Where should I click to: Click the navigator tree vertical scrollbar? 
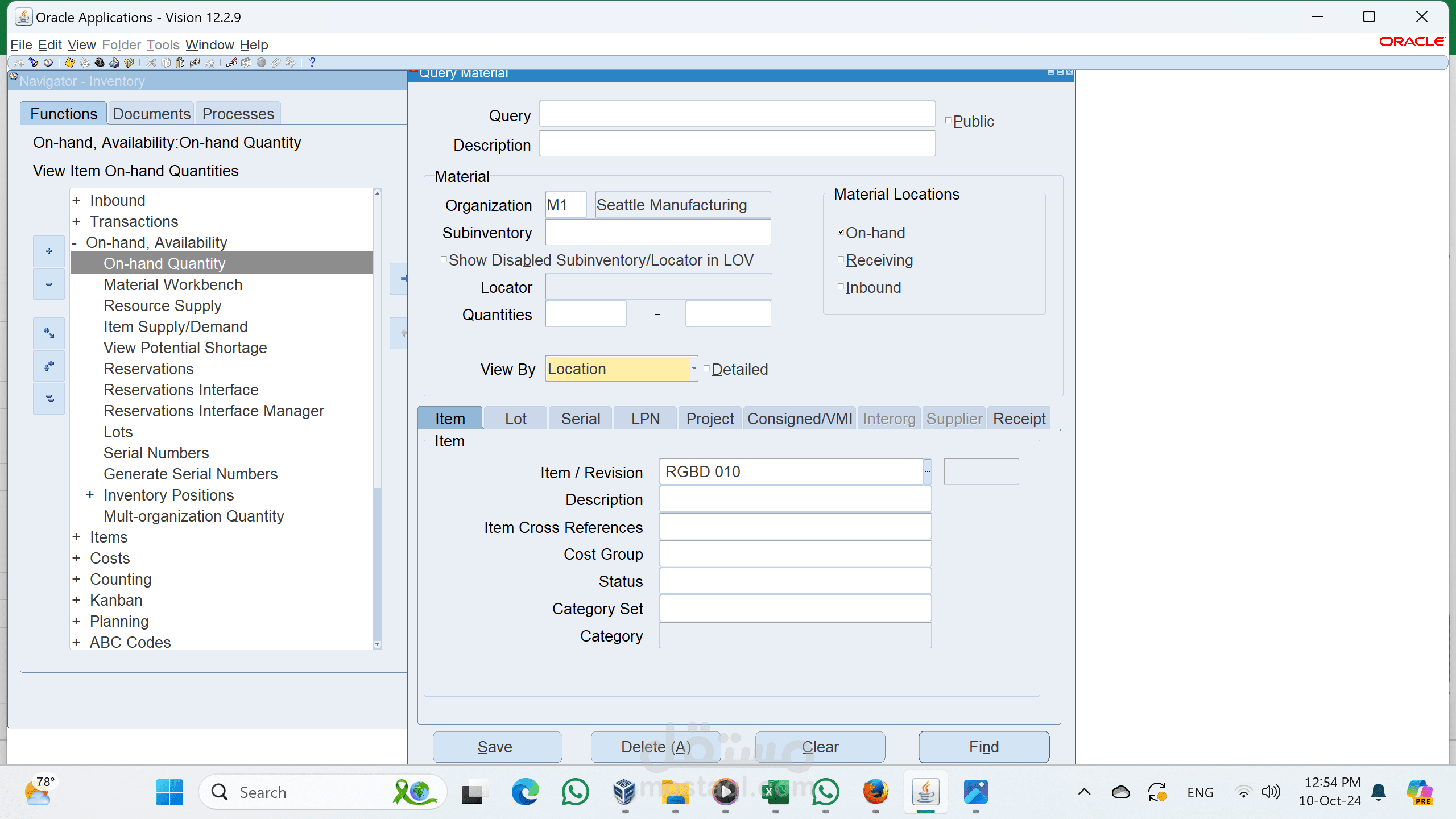point(378,420)
